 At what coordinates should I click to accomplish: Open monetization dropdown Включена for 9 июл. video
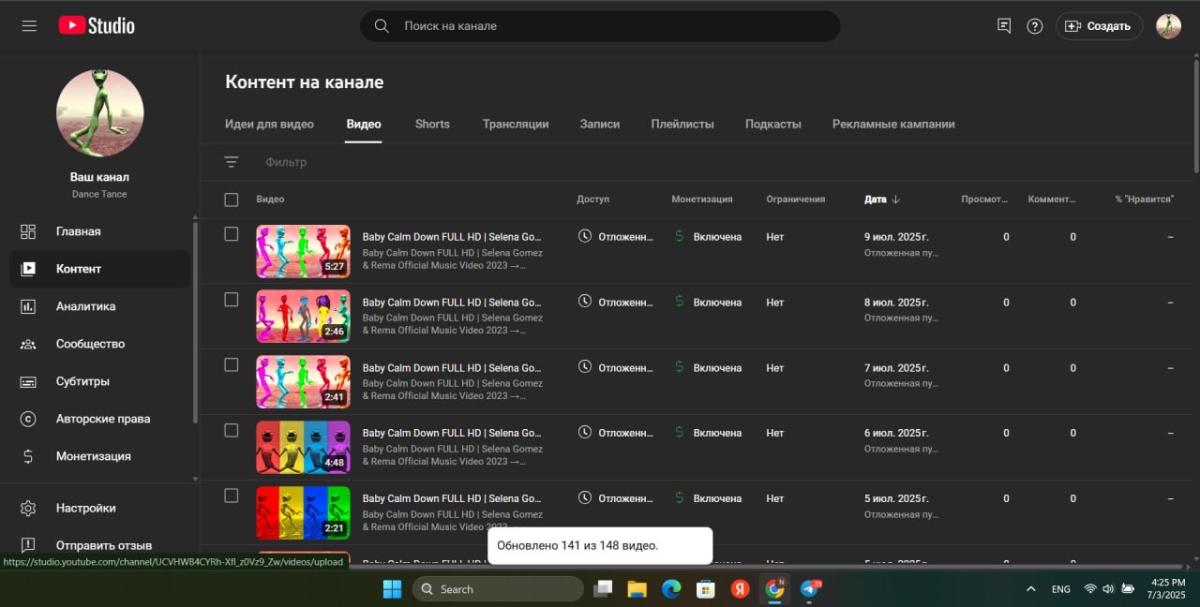tap(717, 237)
